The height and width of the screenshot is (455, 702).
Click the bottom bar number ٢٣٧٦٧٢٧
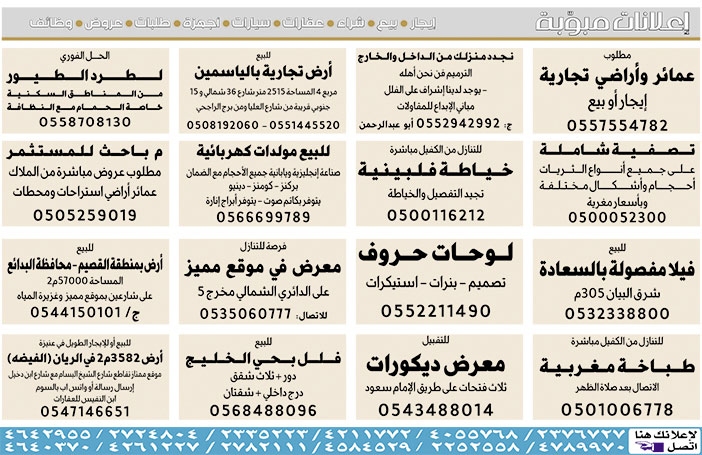click(581, 434)
